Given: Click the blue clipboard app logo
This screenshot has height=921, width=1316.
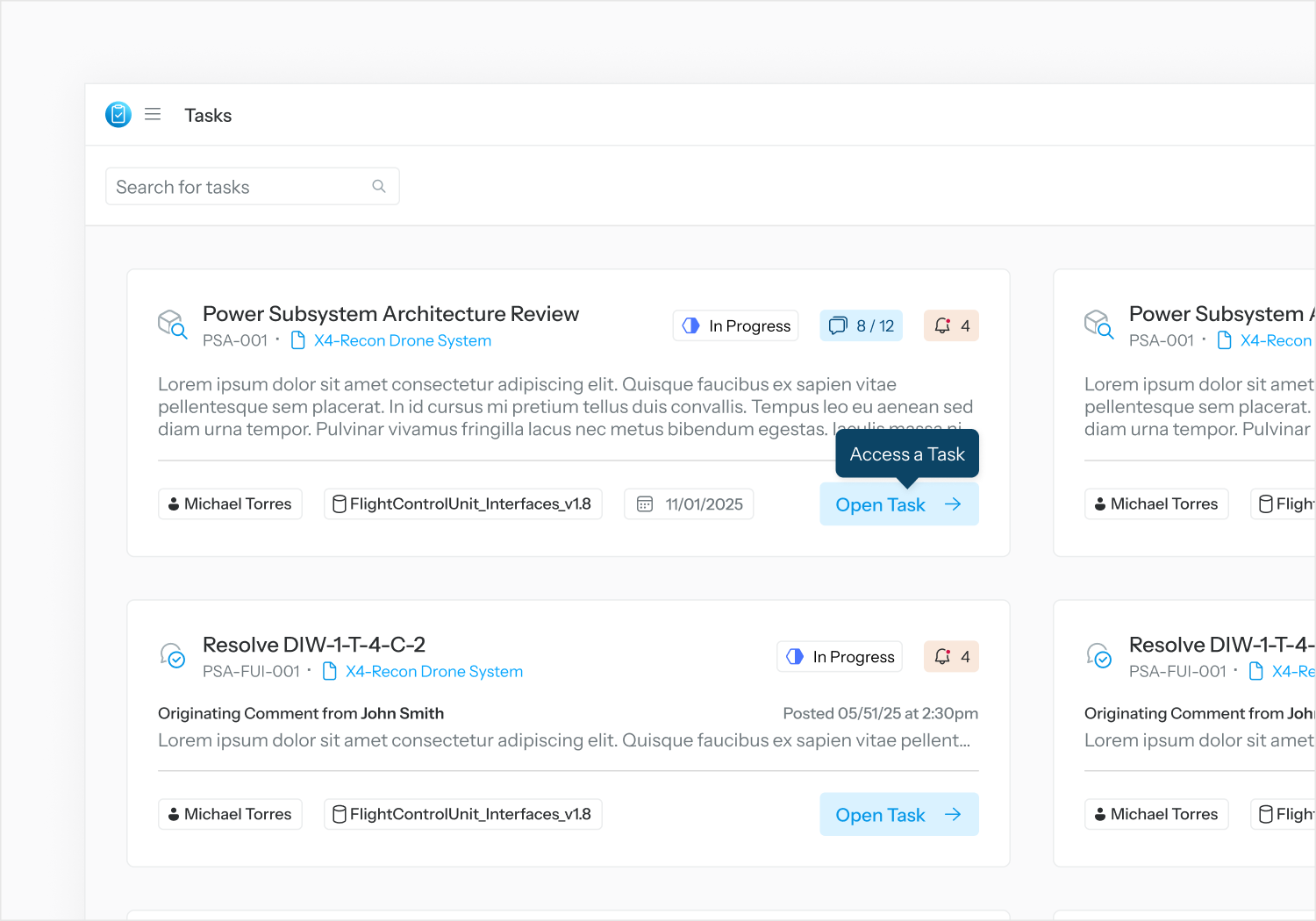Looking at the screenshot, I should [x=118, y=115].
